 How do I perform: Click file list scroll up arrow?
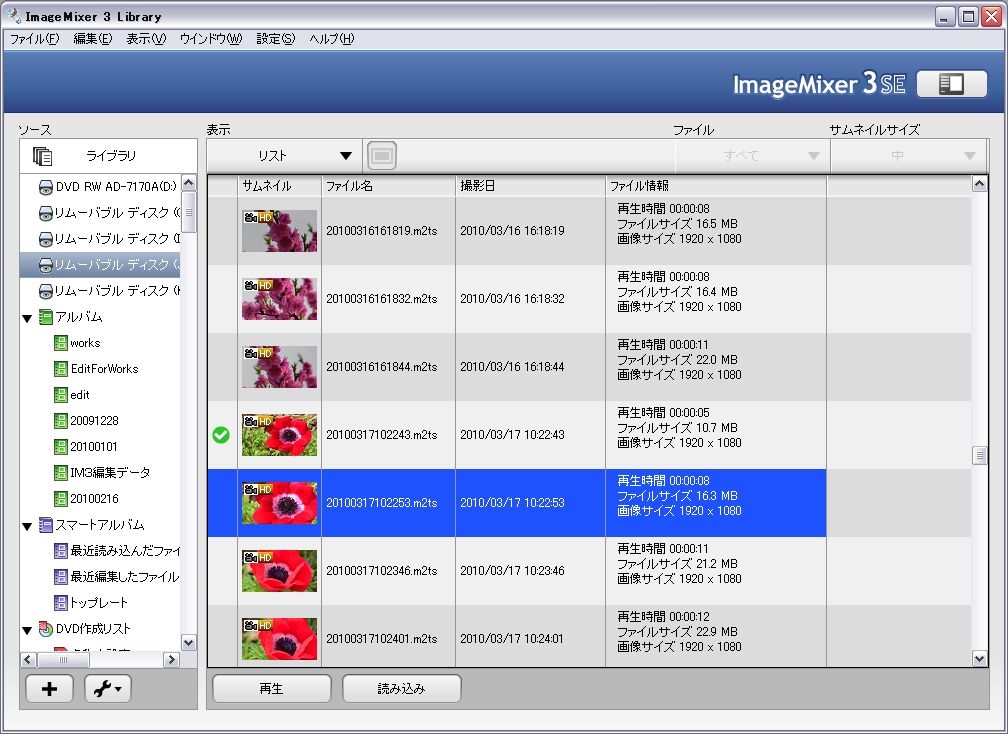coord(979,184)
